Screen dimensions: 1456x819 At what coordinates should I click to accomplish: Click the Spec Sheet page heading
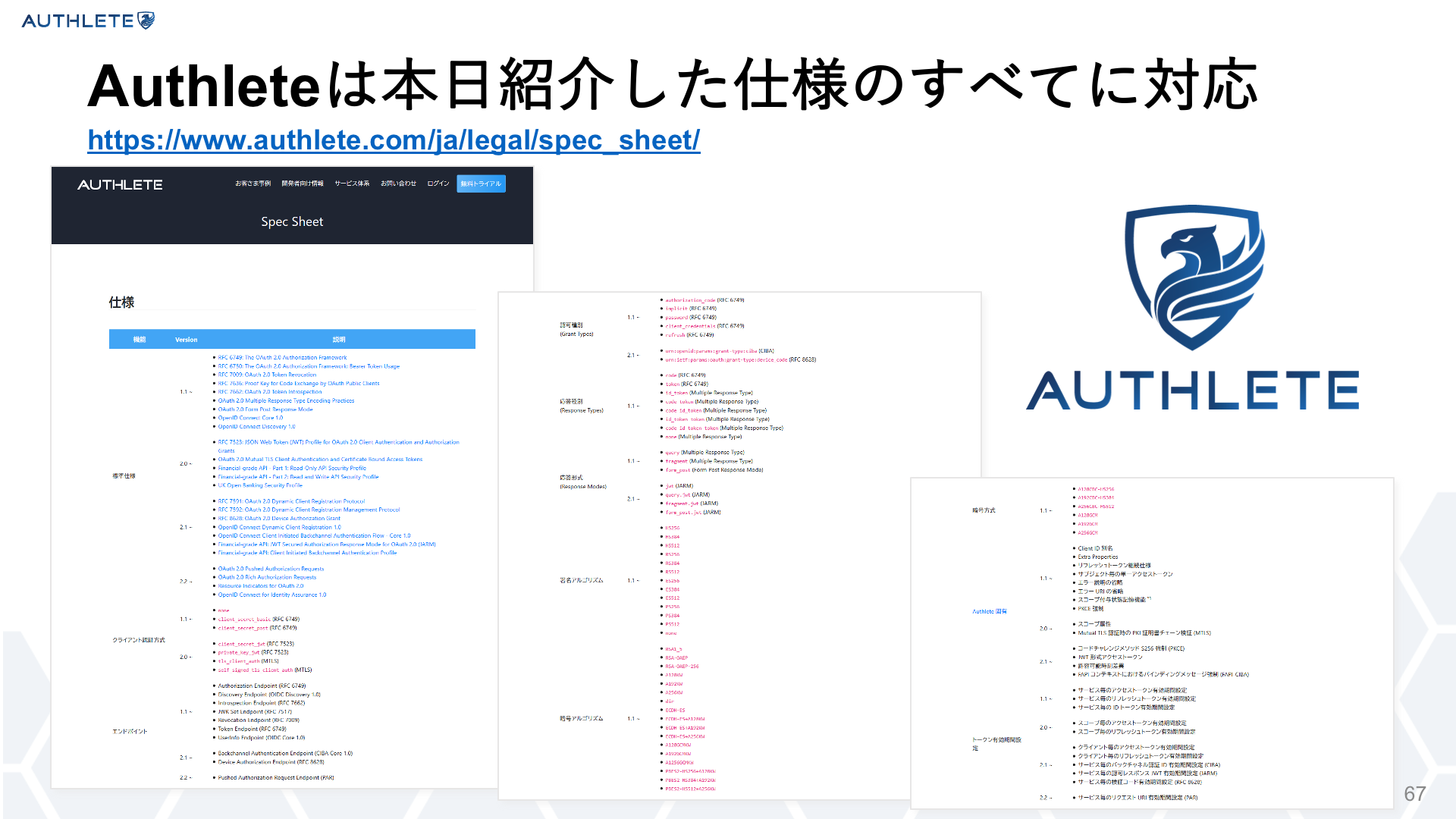tap(292, 221)
